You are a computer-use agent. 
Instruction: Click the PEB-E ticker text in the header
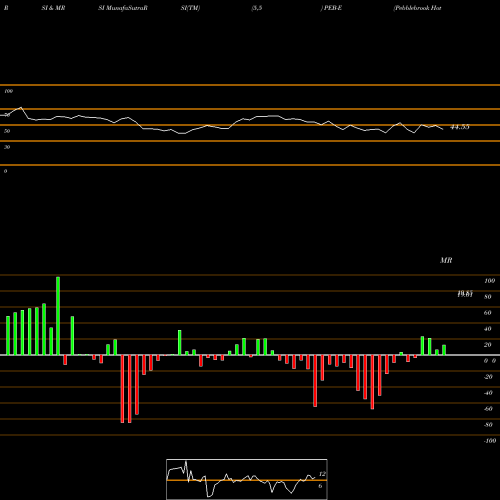click(x=333, y=8)
